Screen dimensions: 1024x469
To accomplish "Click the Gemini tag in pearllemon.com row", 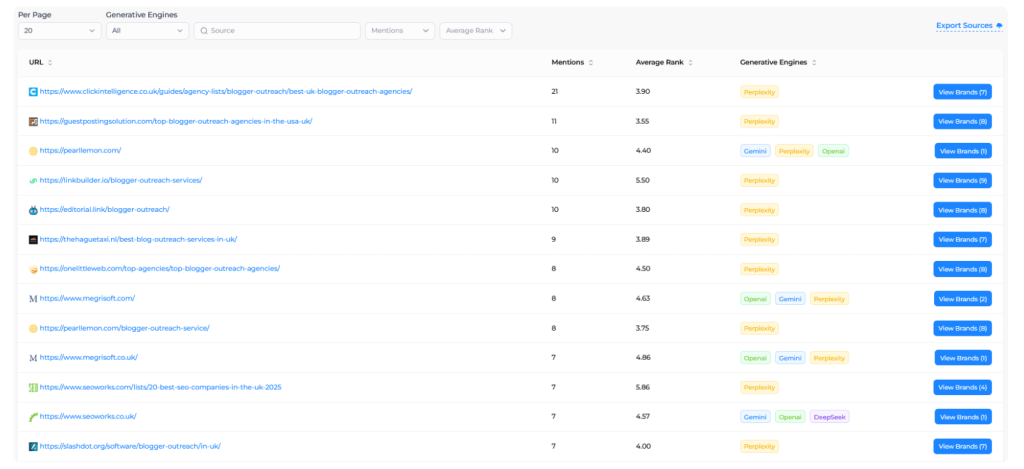I will click(755, 151).
